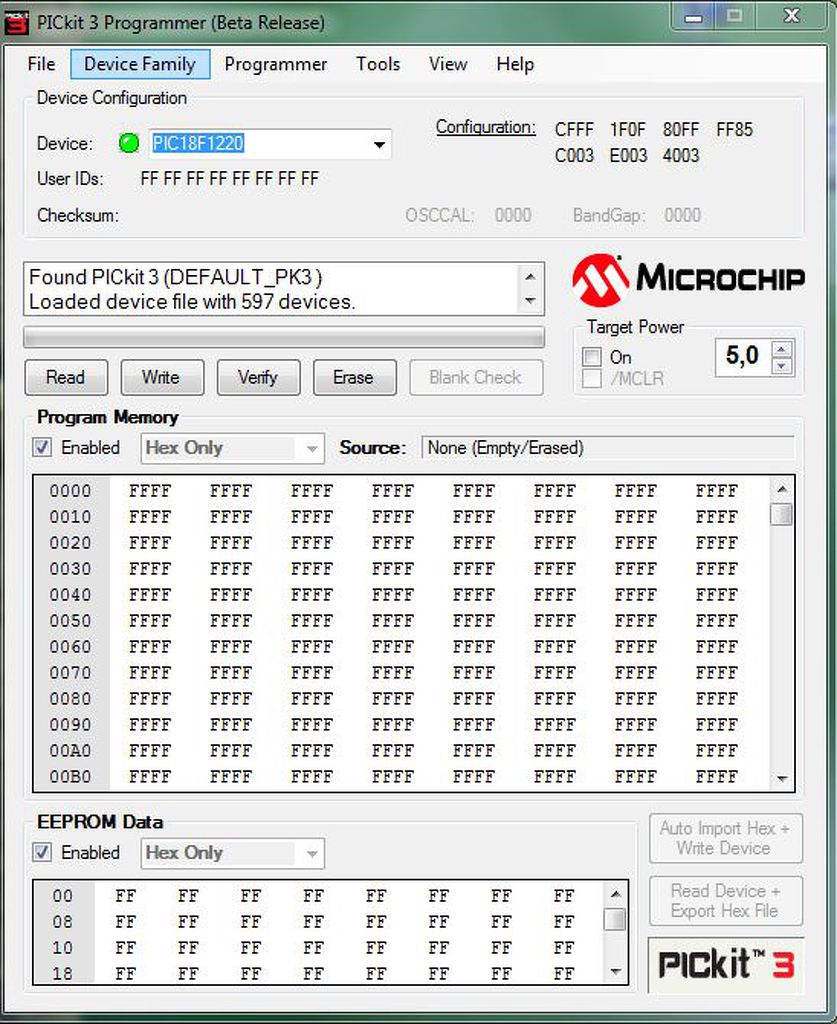The width and height of the screenshot is (837, 1024).
Task: Click configuration word C003
Action: 575,155
